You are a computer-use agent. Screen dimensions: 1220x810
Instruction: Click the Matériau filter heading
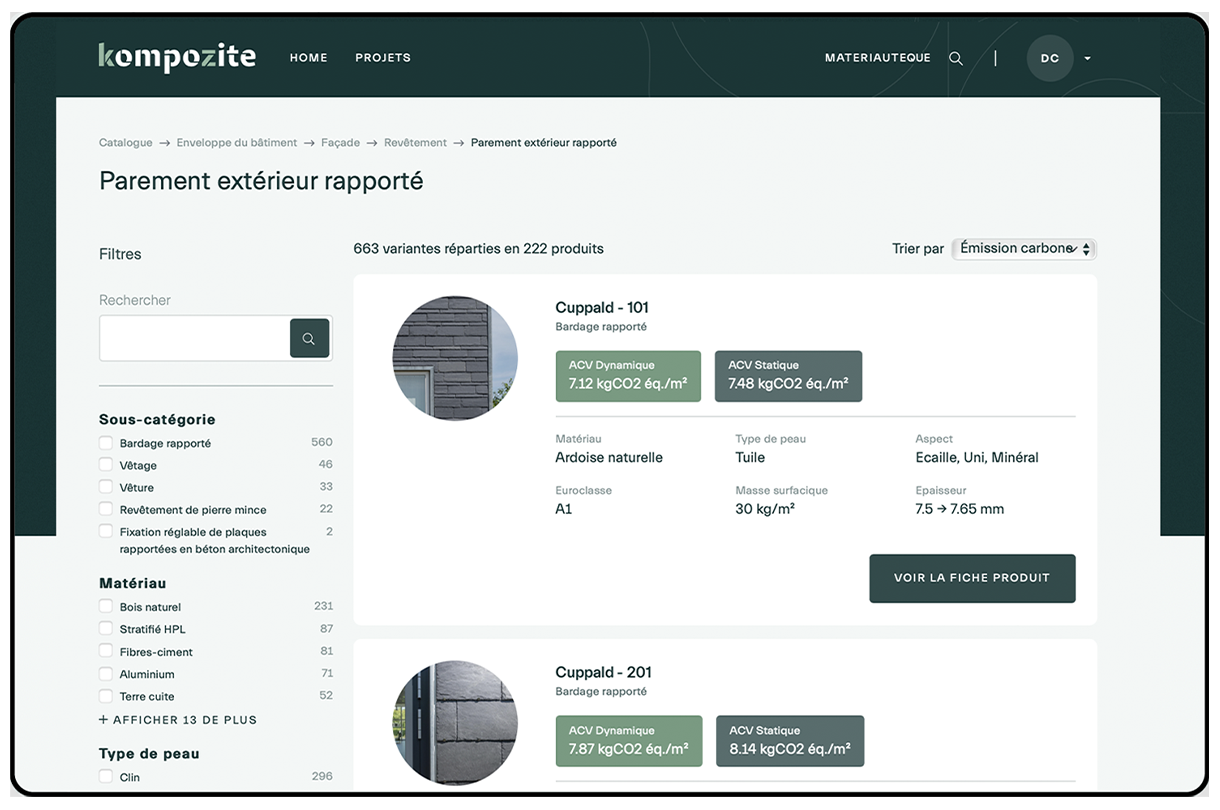(132, 583)
